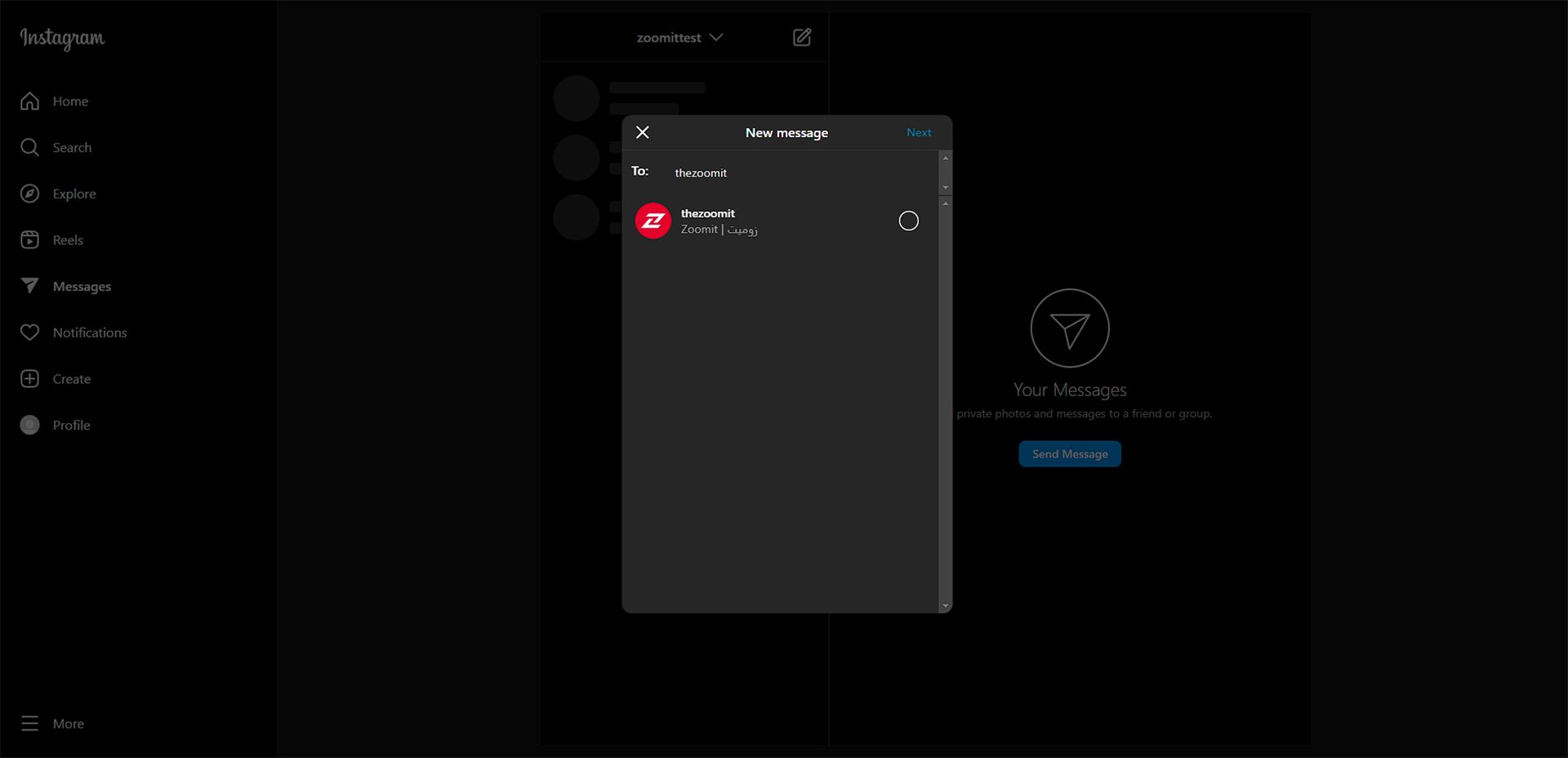Image resolution: width=1568 pixels, height=758 pixels.
Task: Click the Notifications heart icon
Action: 29,332
